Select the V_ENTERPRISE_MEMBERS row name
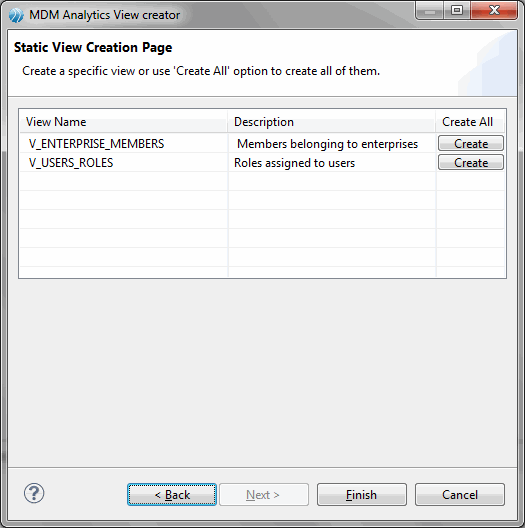Viewport: 525px width, 528px height. pyautogui.click(x=96, y=144)
